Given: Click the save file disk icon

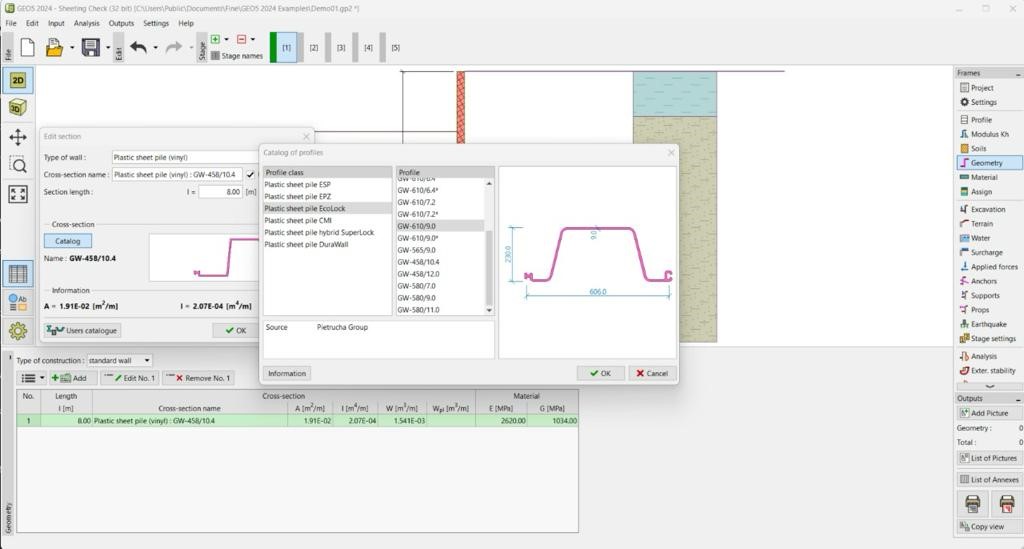Looking at the screenshot, I should [90, 47].
